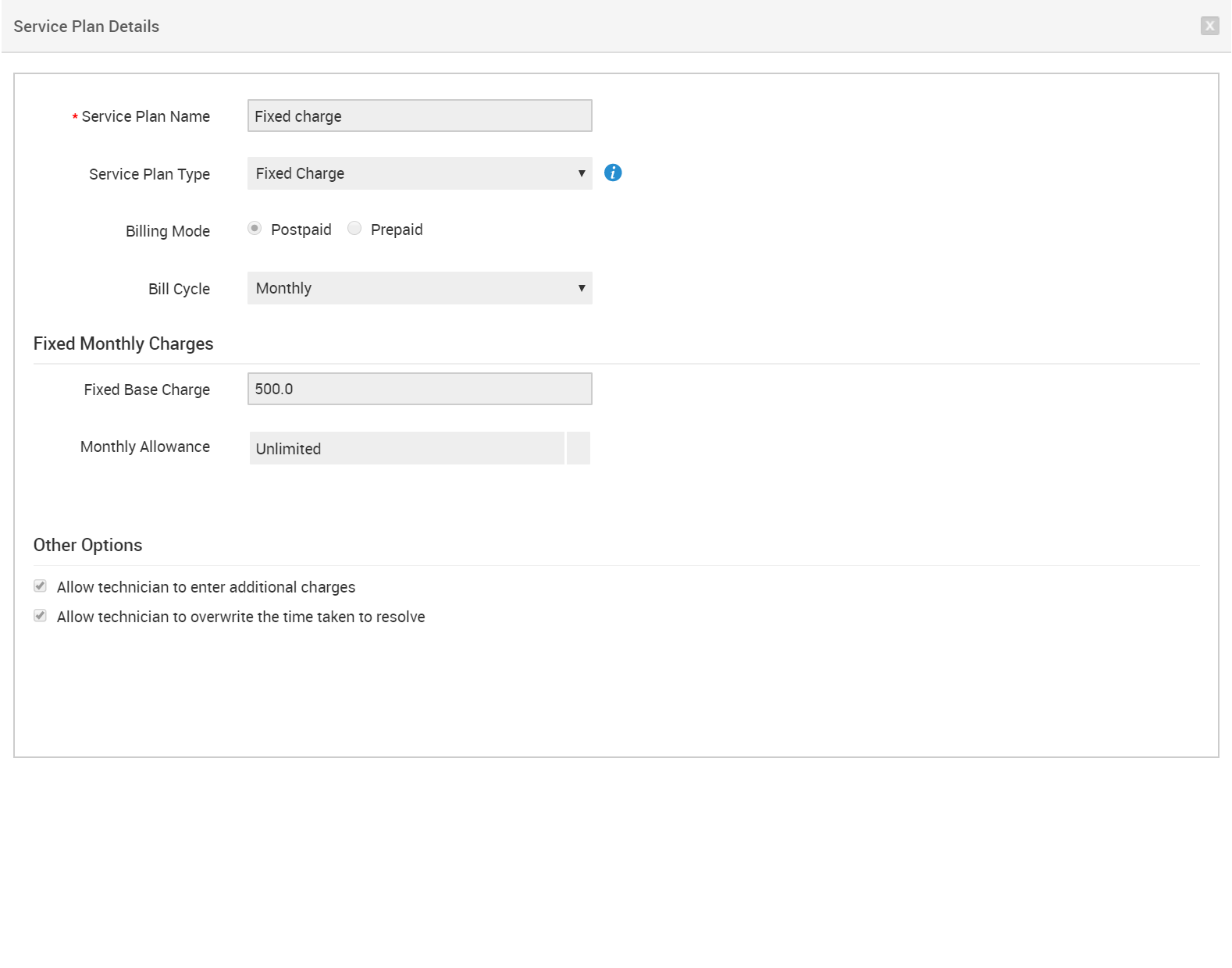Click the Other Options heading

point(87,545)
